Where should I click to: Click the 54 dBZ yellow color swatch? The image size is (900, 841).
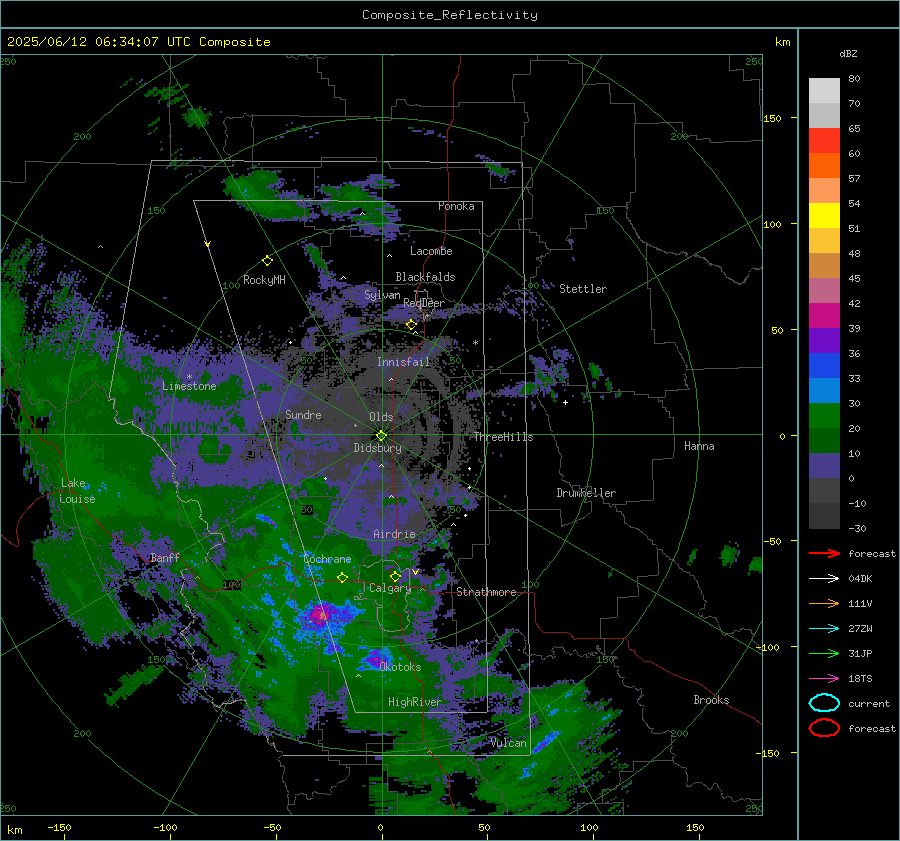824,215
